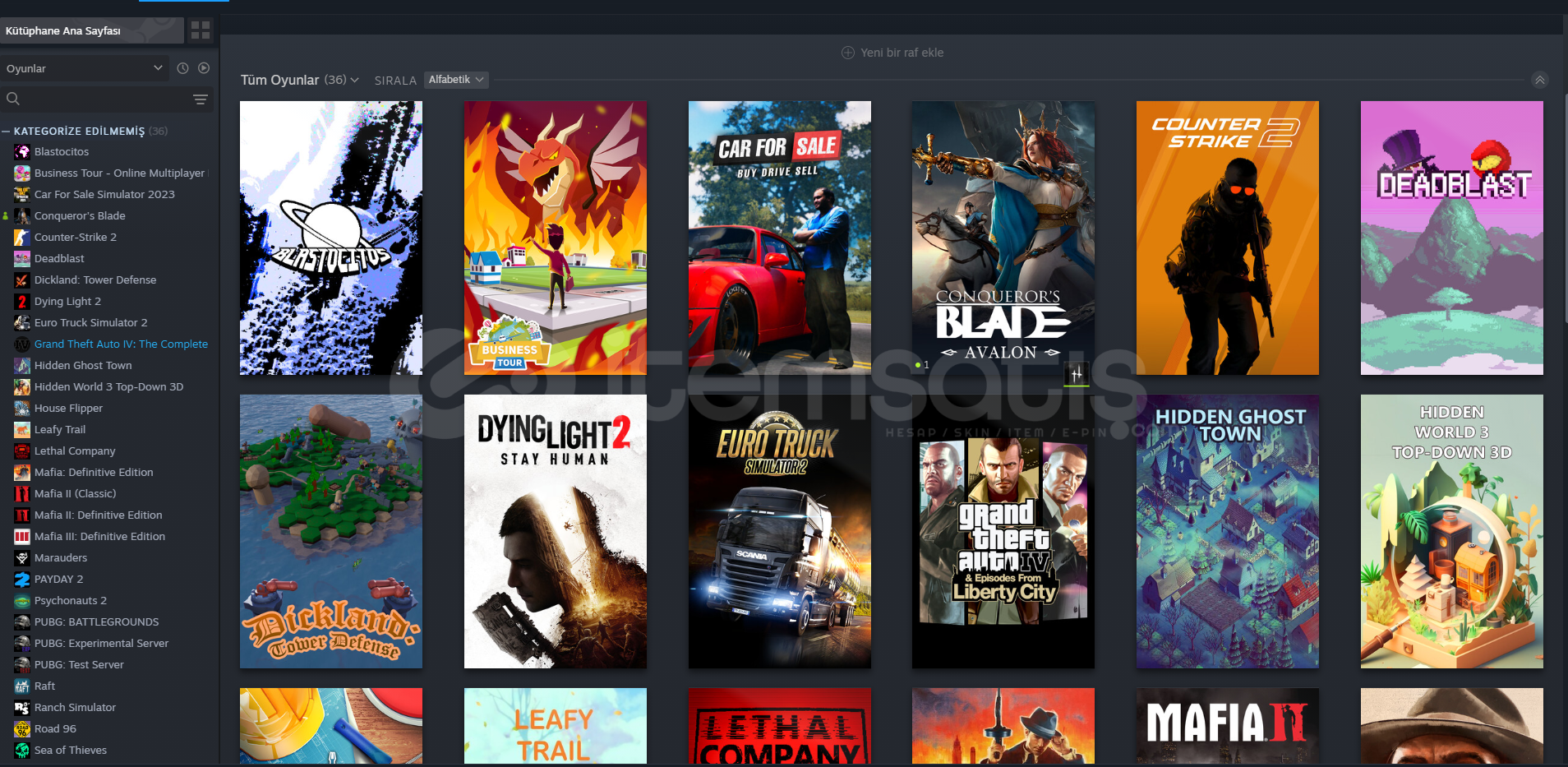Select PUBG: BATTLEGROUNDS in list
Image resolution: width=1568 pixels, height=767 pixels.
pos(97,621)
